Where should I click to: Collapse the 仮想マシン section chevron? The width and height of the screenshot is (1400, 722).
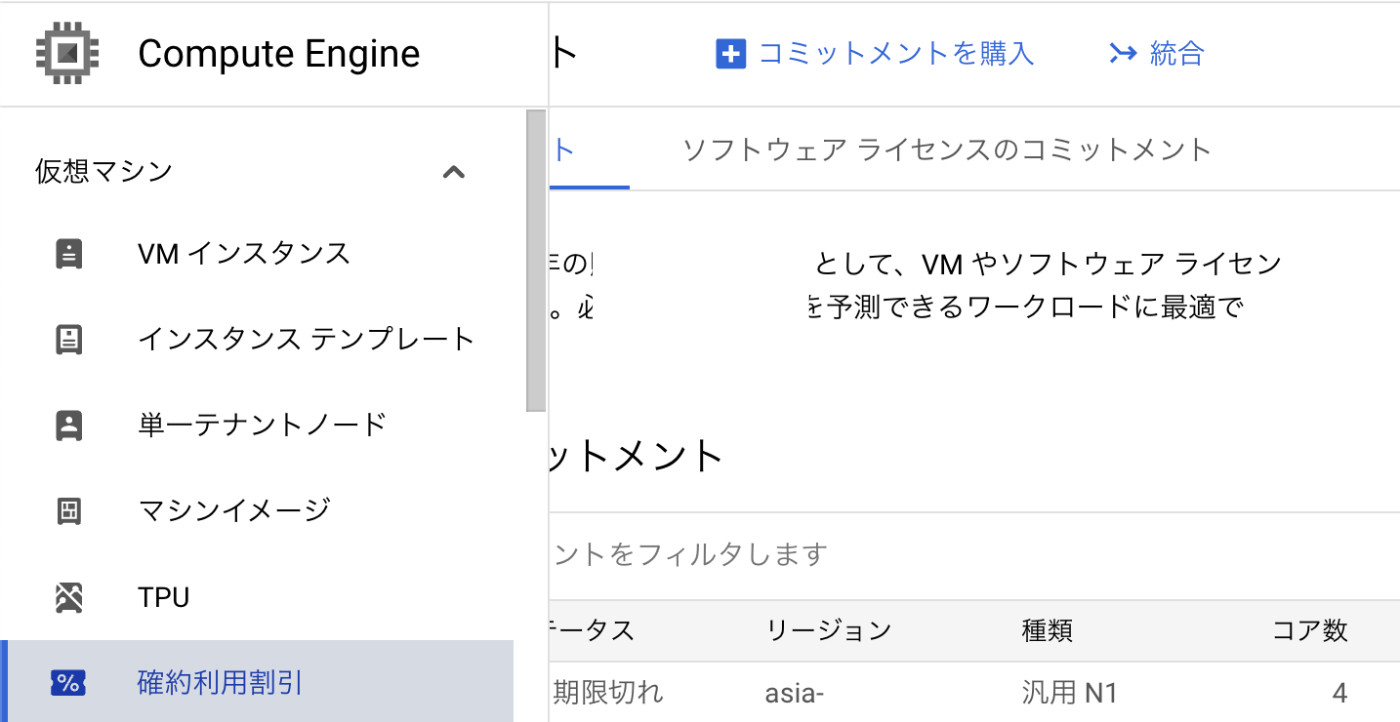click(454, 172)
